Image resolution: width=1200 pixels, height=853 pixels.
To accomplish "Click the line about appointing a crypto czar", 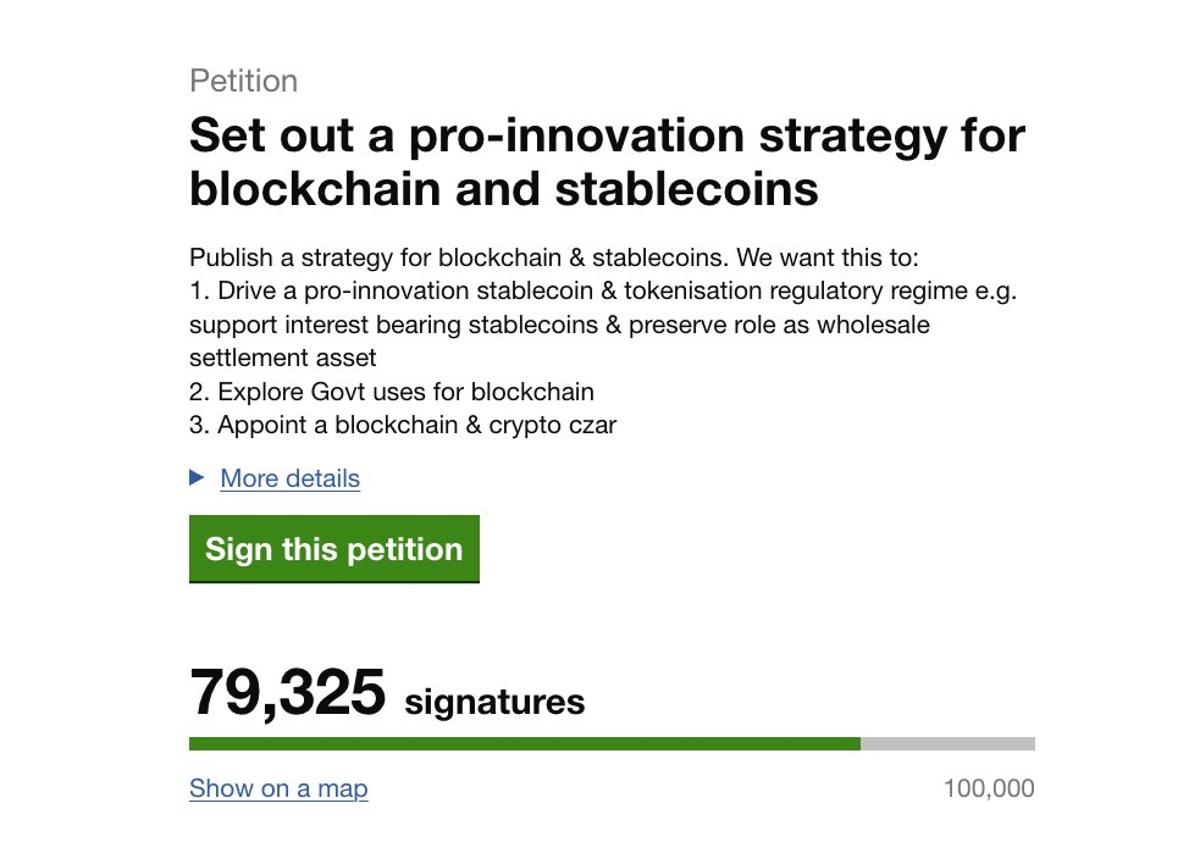I will pos(403,424).
